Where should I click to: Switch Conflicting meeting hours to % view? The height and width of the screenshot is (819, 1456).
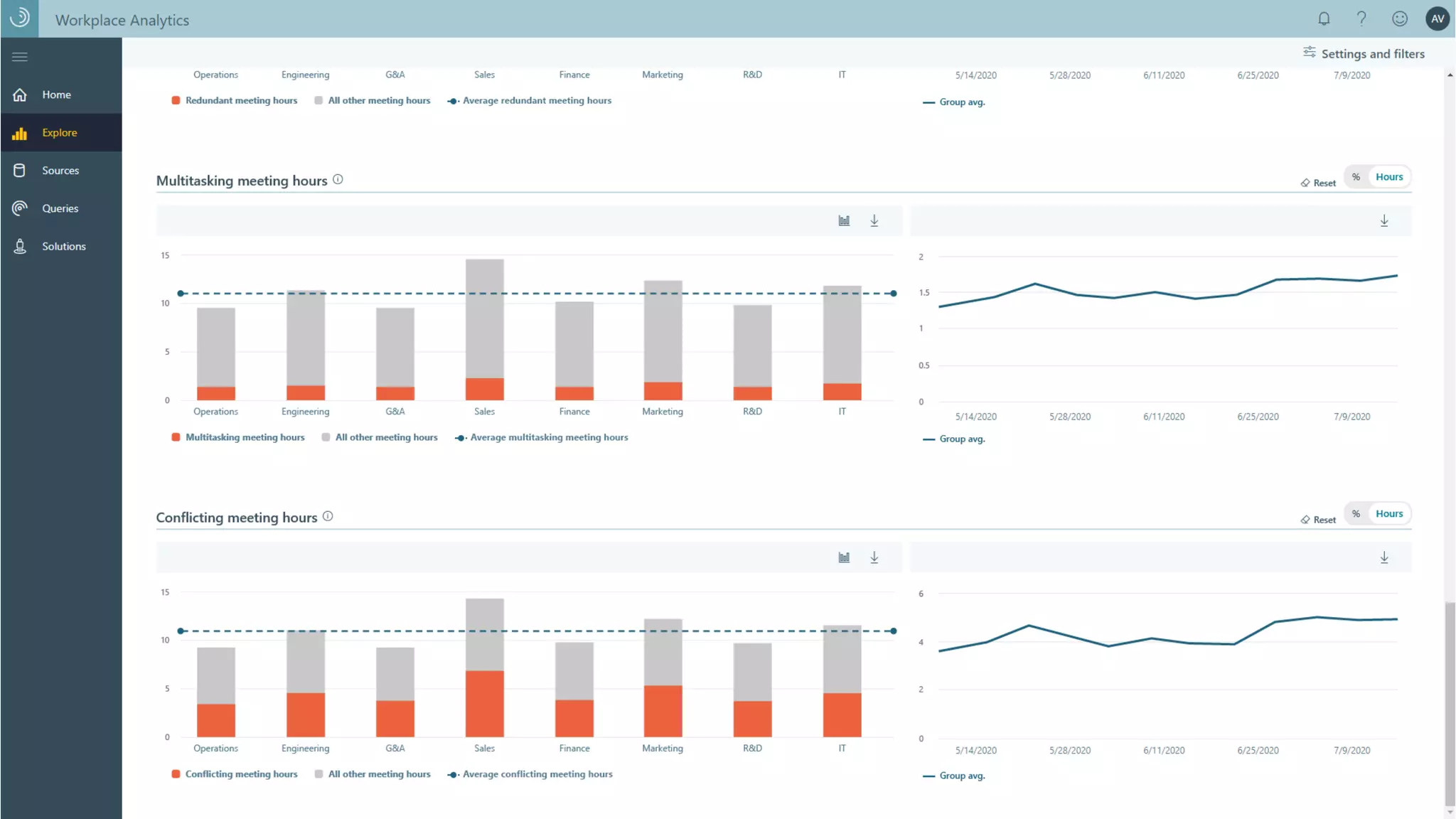click(1356, 514)
